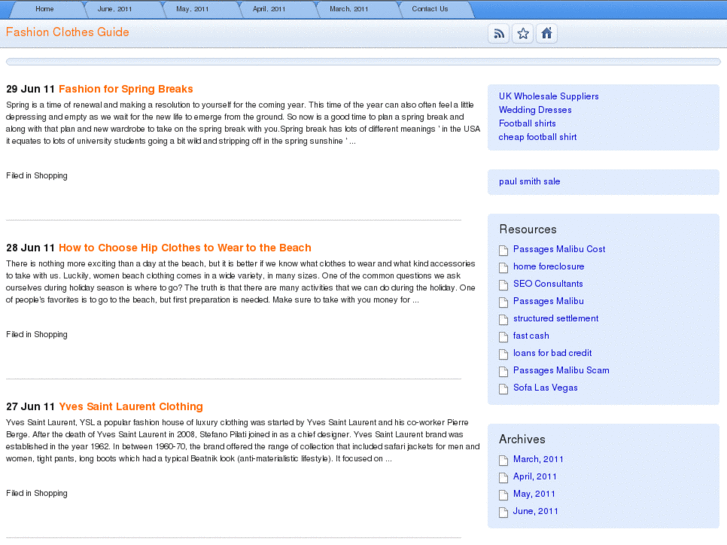This screenshot has width=727, height=545.
Task: Switch to the June, 2011 tab
Action: (x=115, y=9)
